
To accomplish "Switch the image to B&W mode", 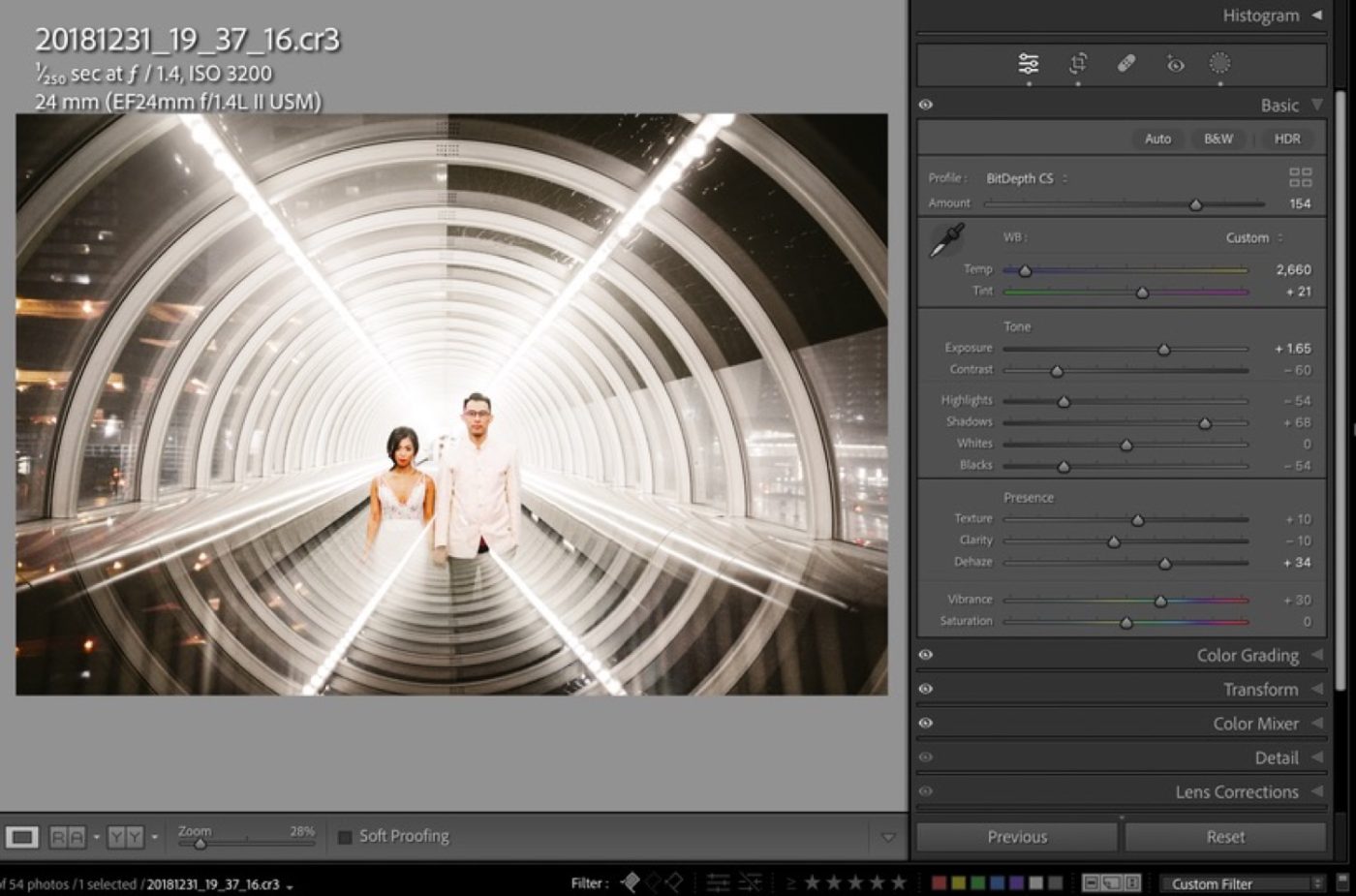I will [1217, 139].
